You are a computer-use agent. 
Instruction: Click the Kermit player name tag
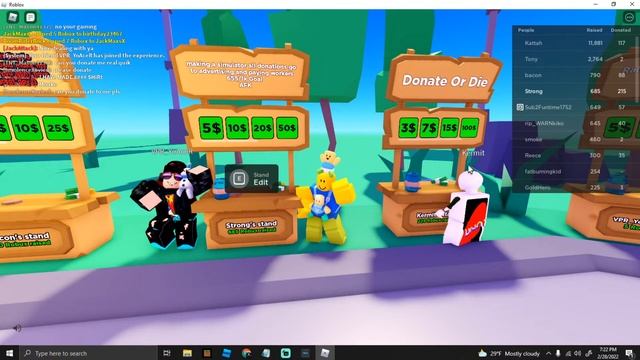coord(473,153)
